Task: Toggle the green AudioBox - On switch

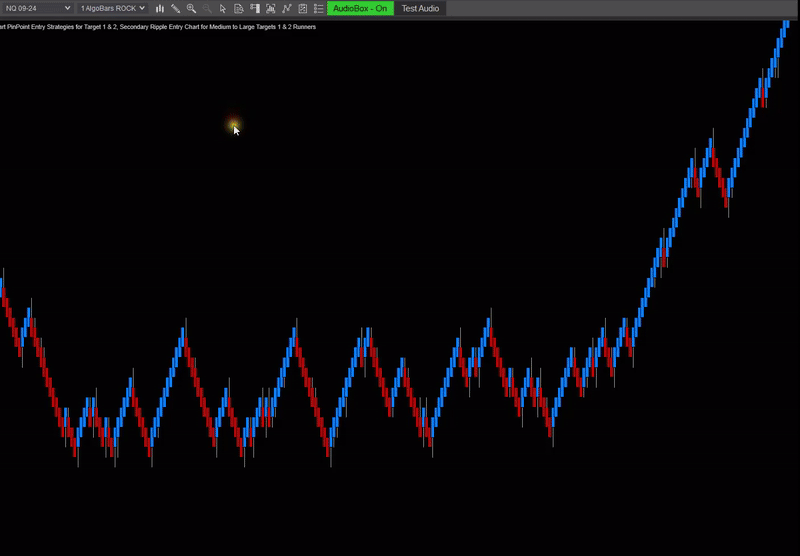Action: [359, 8]
